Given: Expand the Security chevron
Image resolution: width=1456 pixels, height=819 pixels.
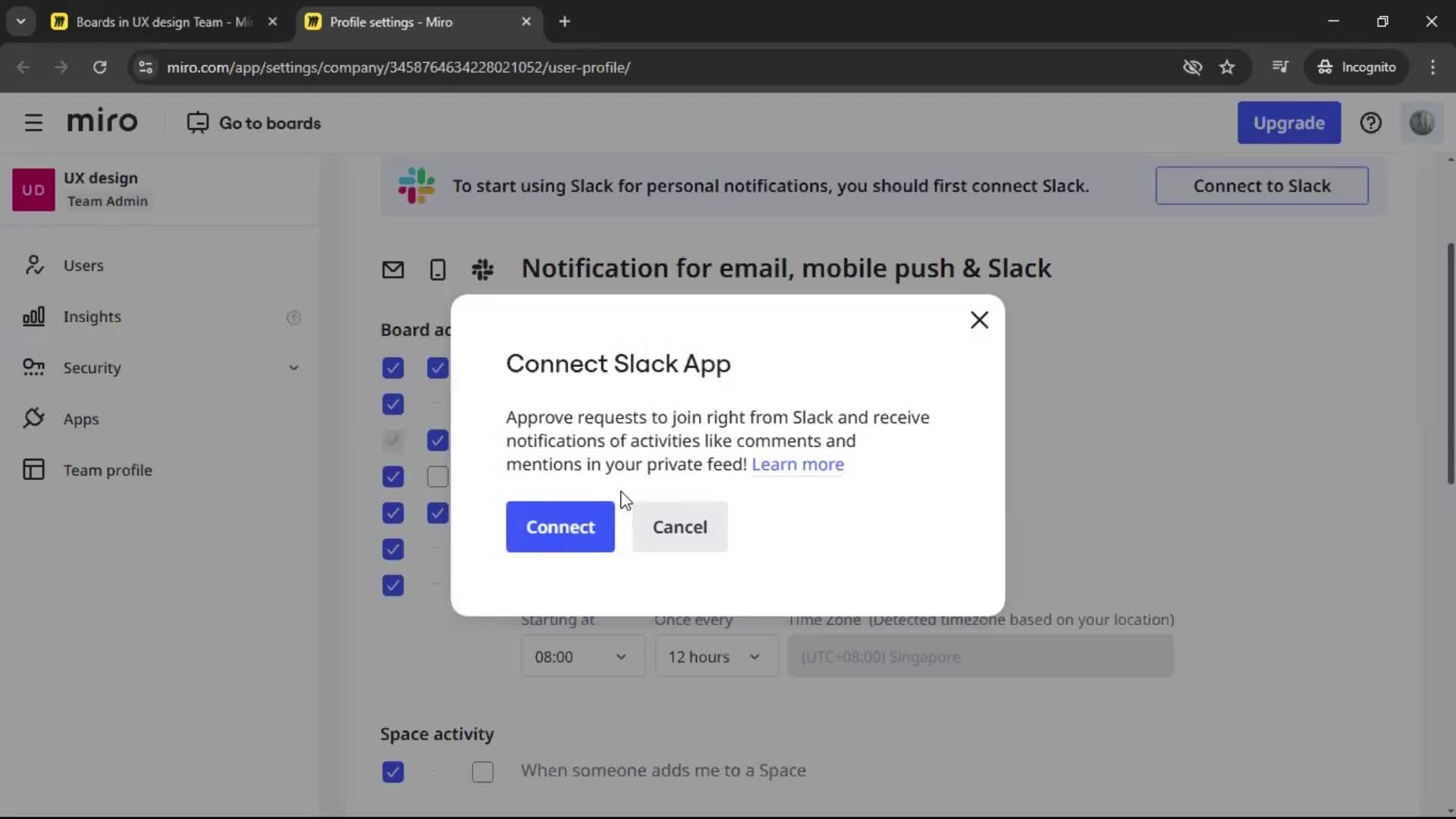Looking at the screenshot, I should click(293, 368).
